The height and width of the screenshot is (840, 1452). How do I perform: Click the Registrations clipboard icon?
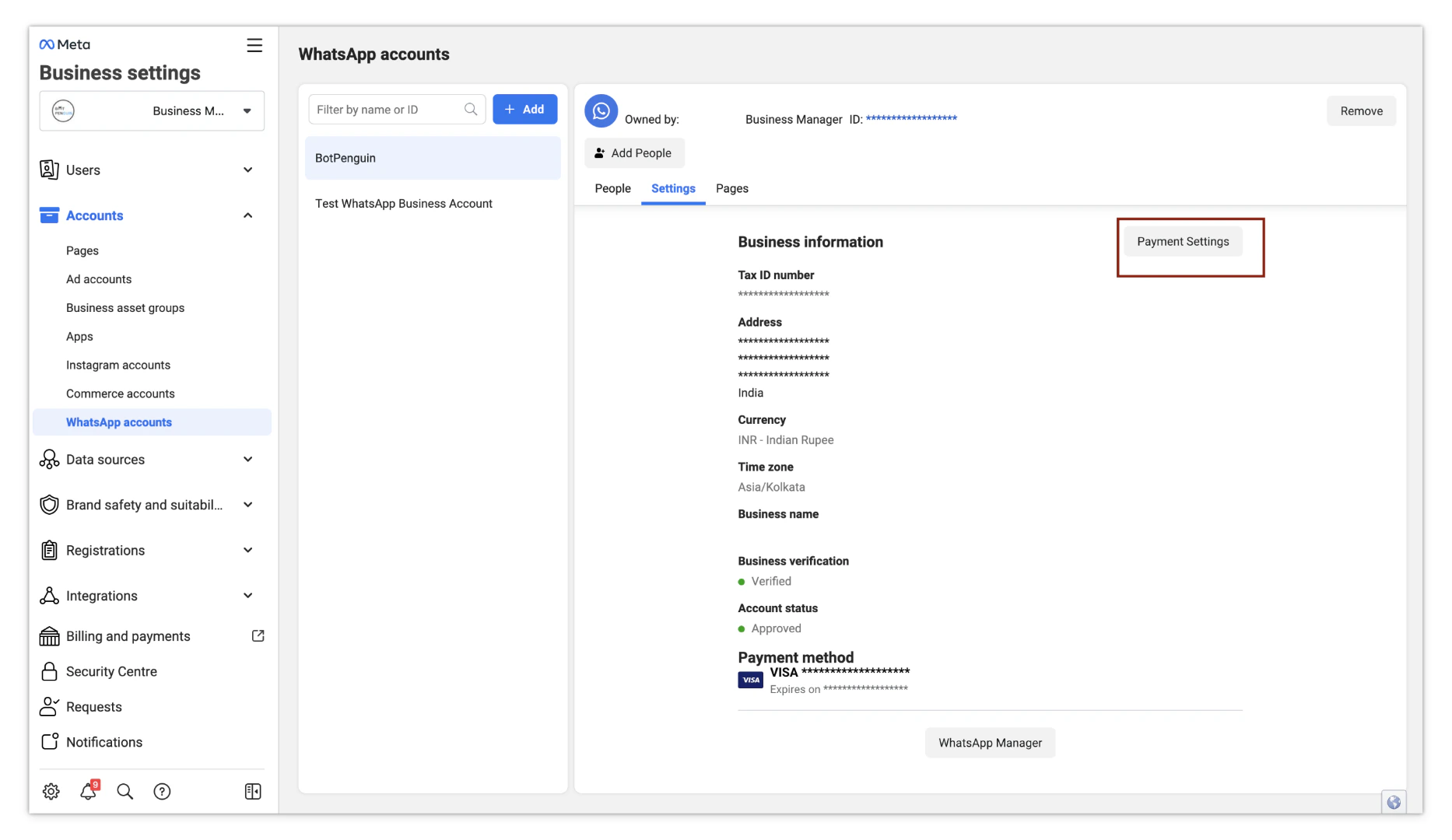49,551
